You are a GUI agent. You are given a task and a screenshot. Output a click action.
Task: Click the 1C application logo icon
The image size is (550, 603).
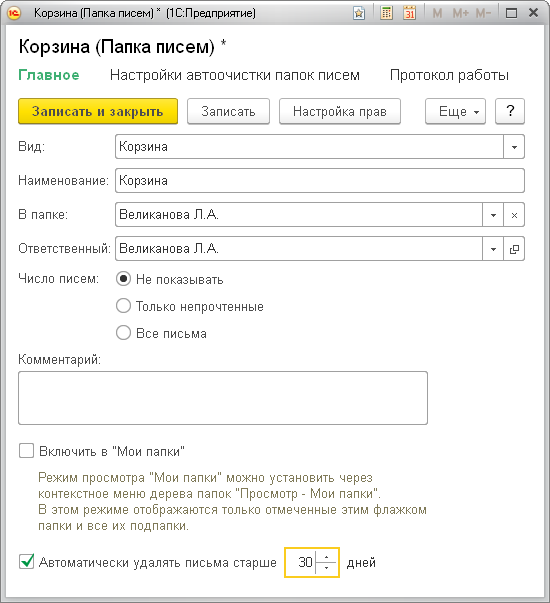14,13
